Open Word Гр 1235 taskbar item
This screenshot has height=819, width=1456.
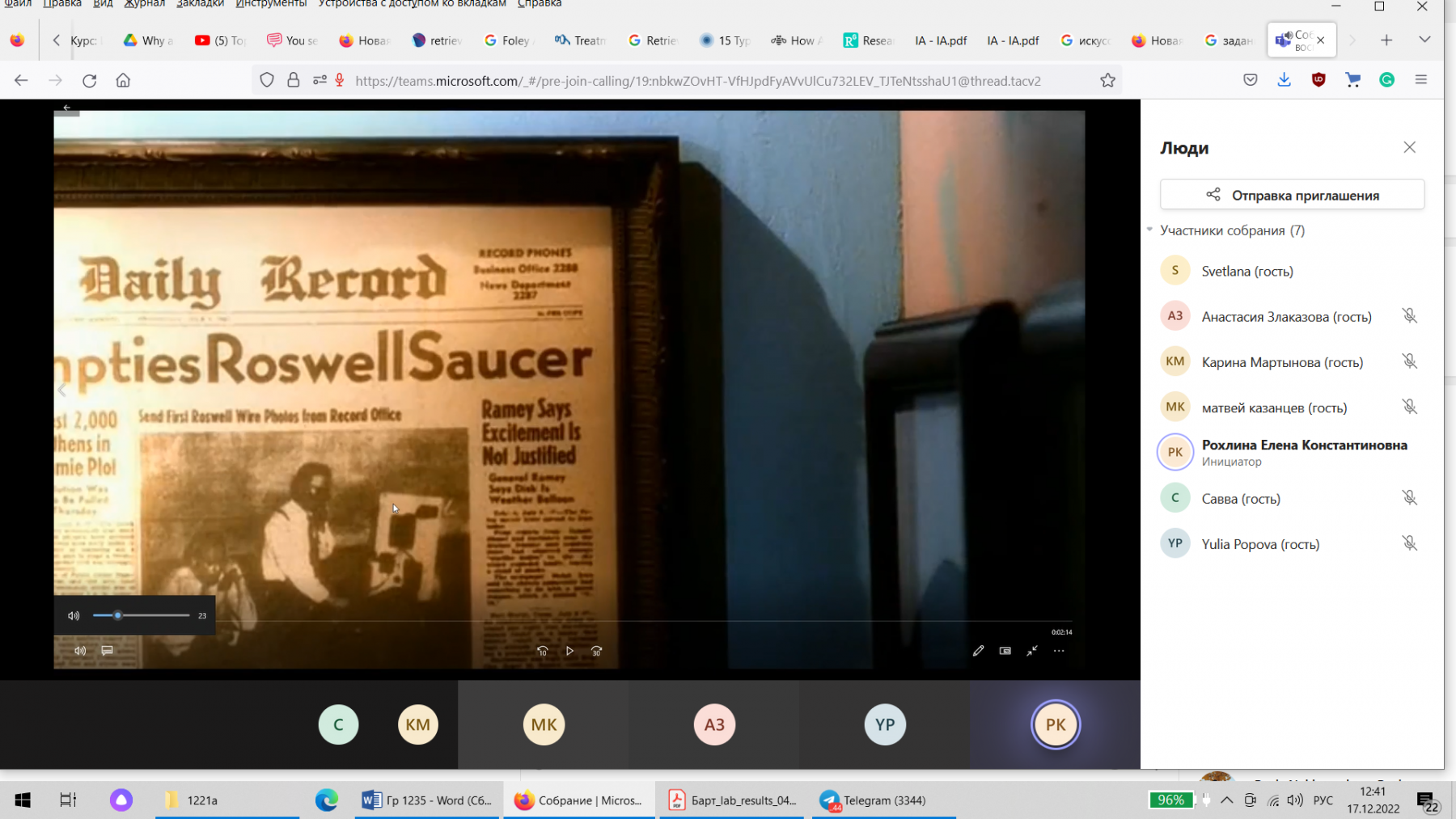[427, 800]
